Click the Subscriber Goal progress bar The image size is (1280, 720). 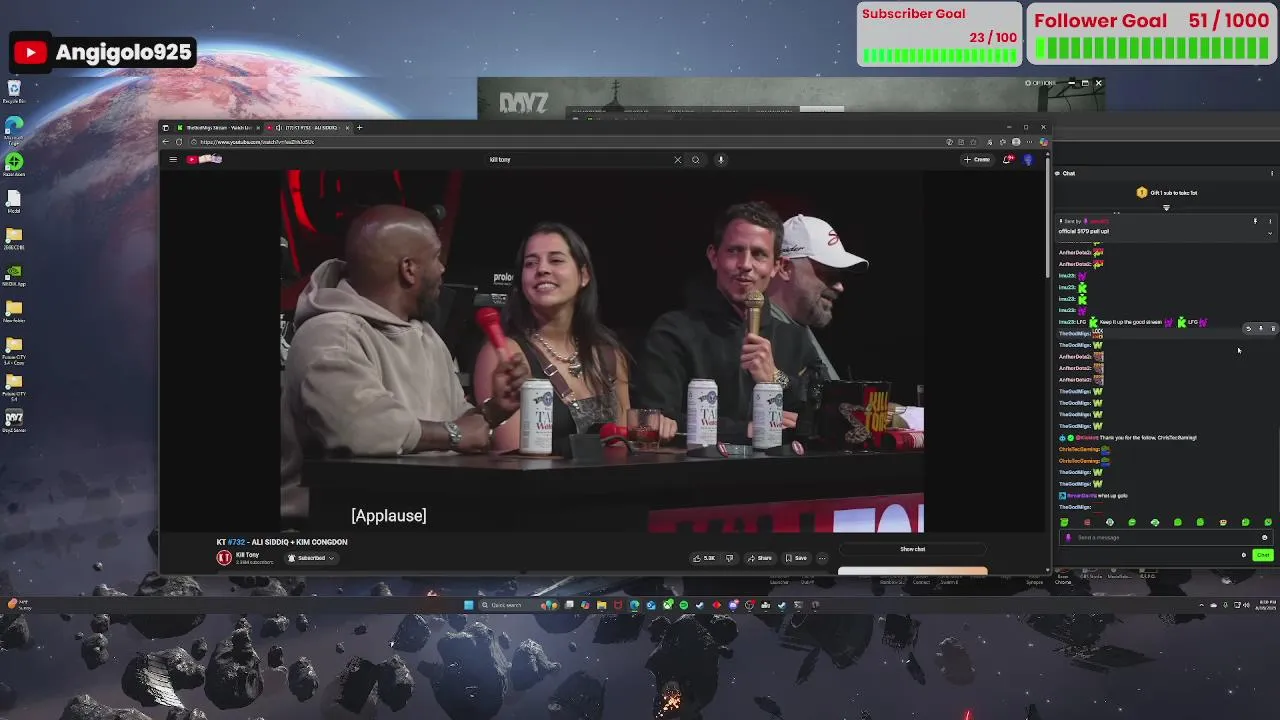pos(940,55)
